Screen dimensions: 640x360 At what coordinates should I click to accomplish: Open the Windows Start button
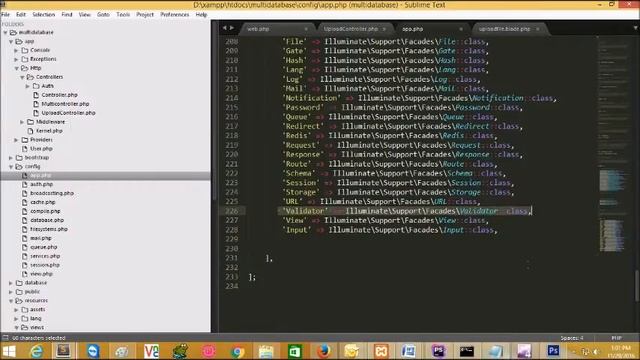pyautogui.click(x=9, y=351)
